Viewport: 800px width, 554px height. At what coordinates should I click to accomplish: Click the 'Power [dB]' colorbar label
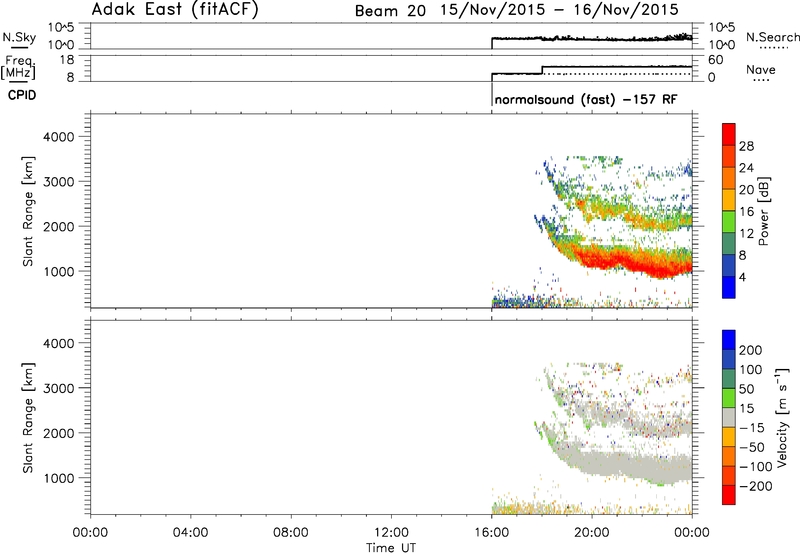[x=763, y=211]
